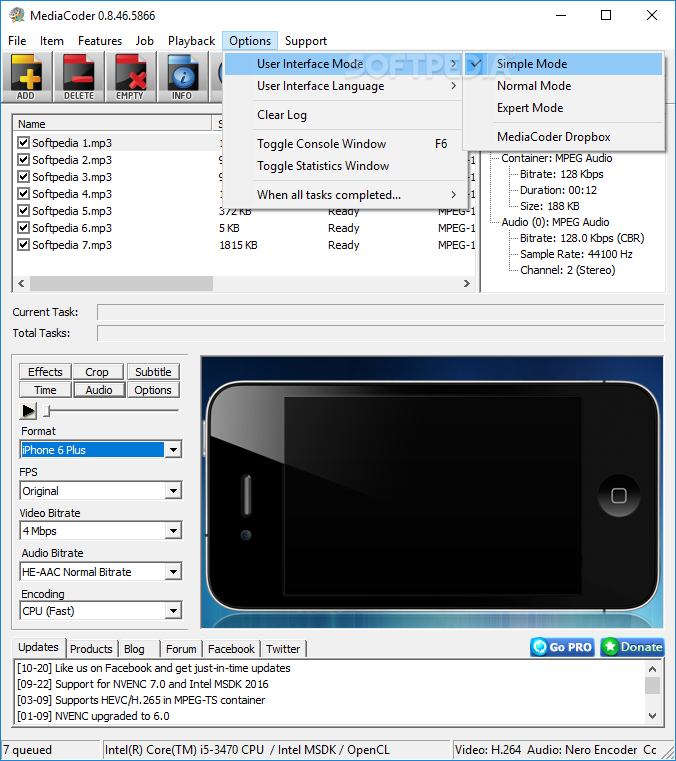Image resolution: width=676 pixels, height=761 pixels.
Task: Open the INFO toolbar icon
Action: (x=182, y=77)
